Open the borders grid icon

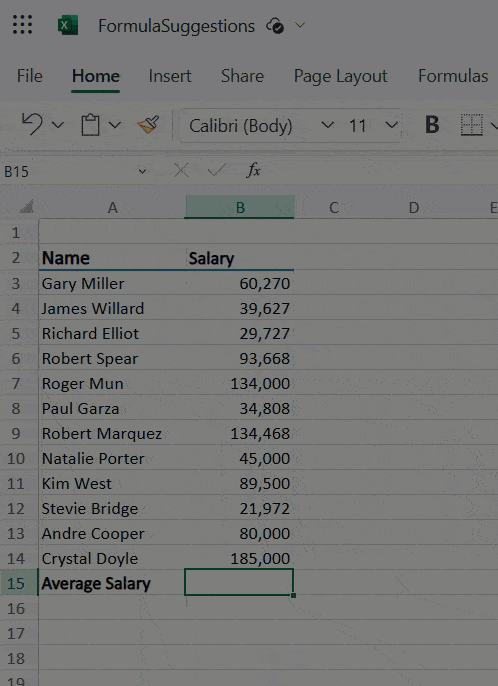point(472,125)
